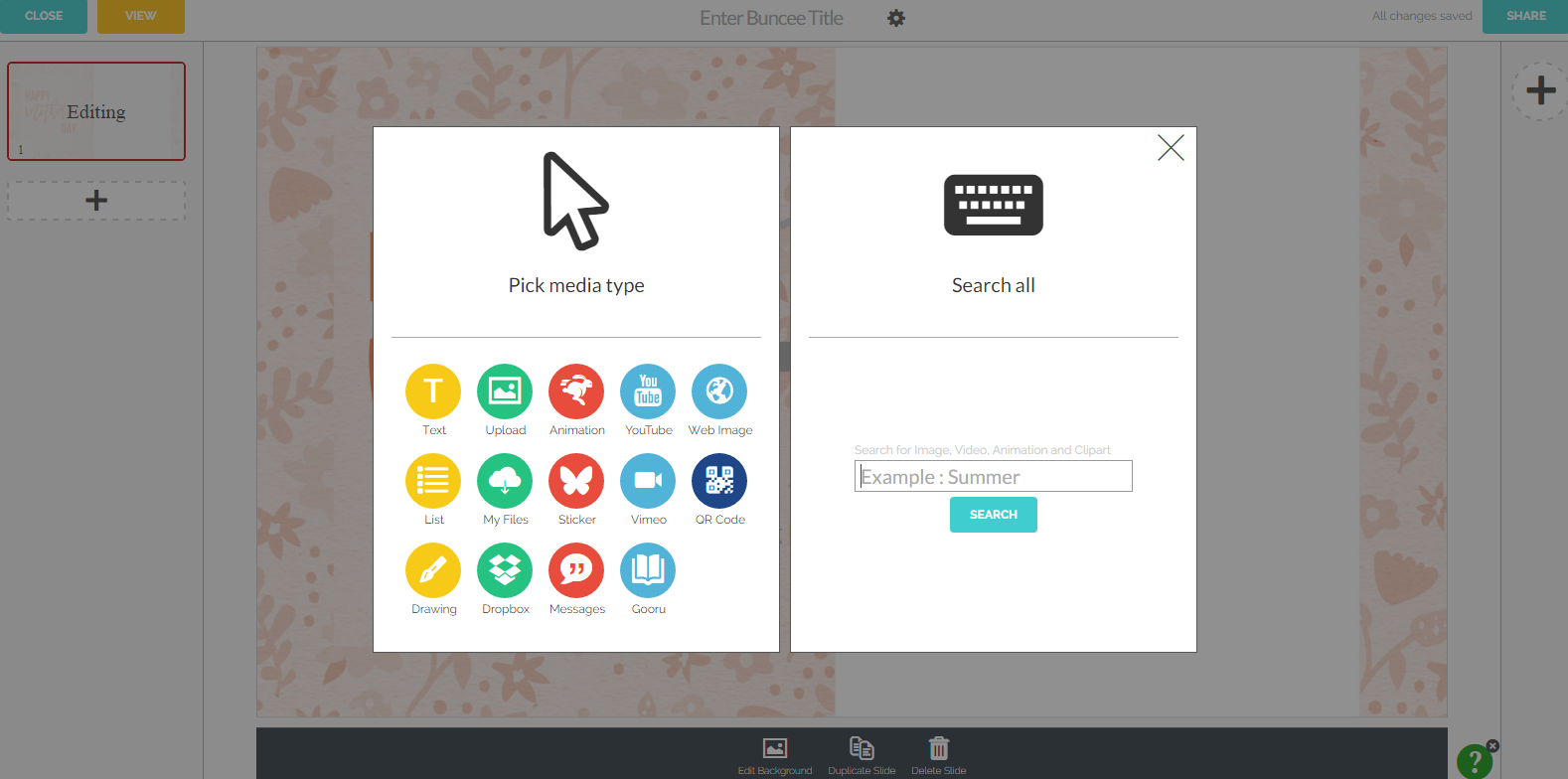Open the YouTube media option
Image resolution: width=1568 pixels, height=779 pixels.
click(x=648, y=391)
